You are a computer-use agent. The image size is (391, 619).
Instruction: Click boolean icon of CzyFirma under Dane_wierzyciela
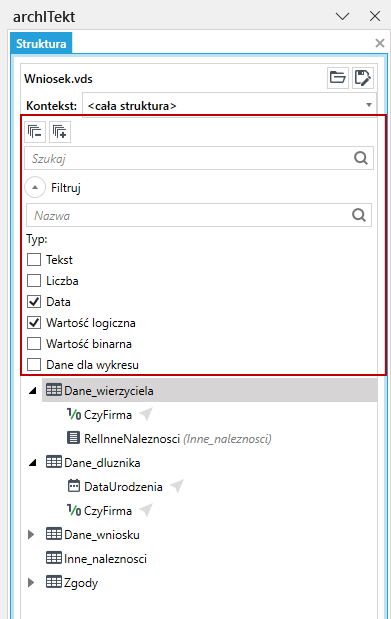click(x=74, y=414)
